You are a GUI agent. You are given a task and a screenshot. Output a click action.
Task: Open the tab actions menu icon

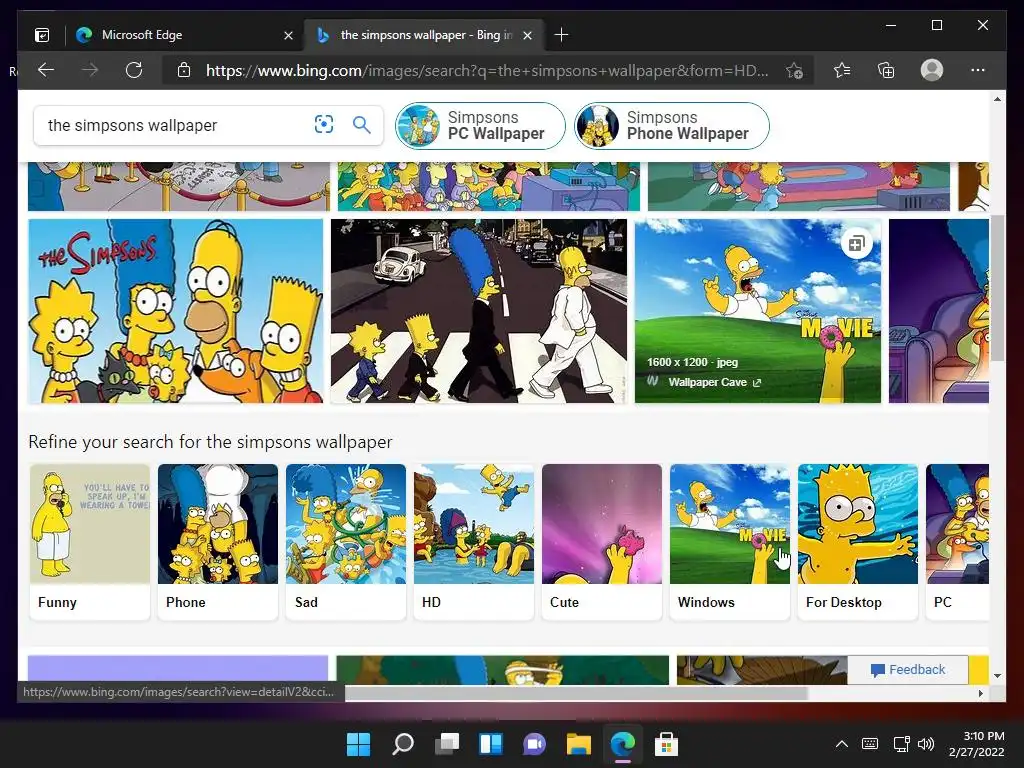click(42, 35)
